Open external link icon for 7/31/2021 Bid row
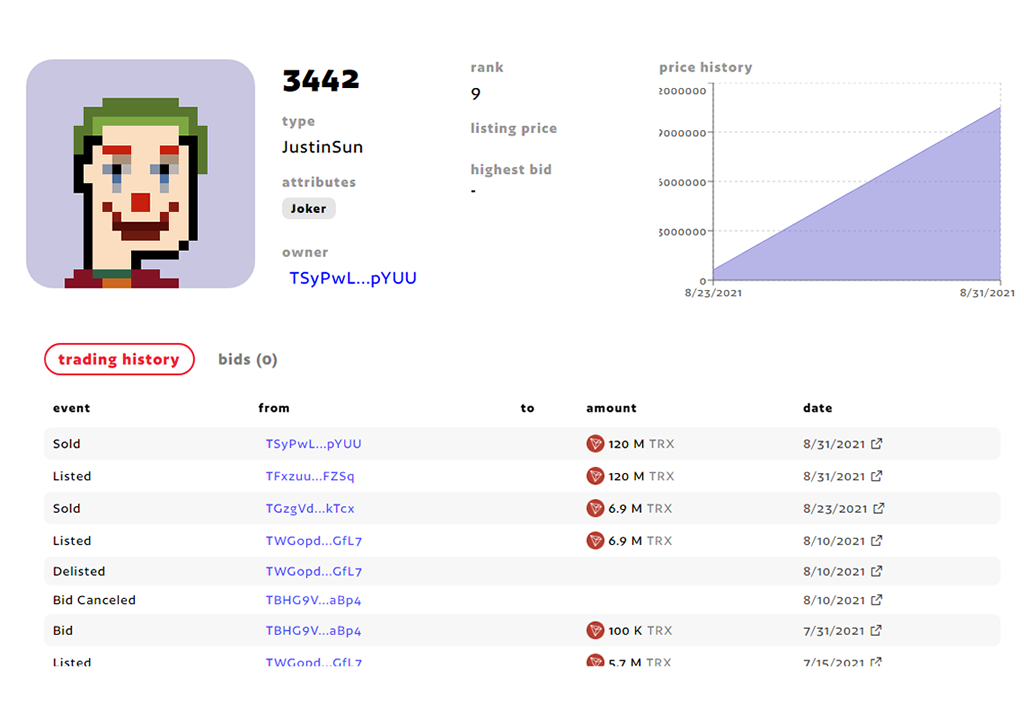Viewport: 1024px width, 720px height. [878, 631]
